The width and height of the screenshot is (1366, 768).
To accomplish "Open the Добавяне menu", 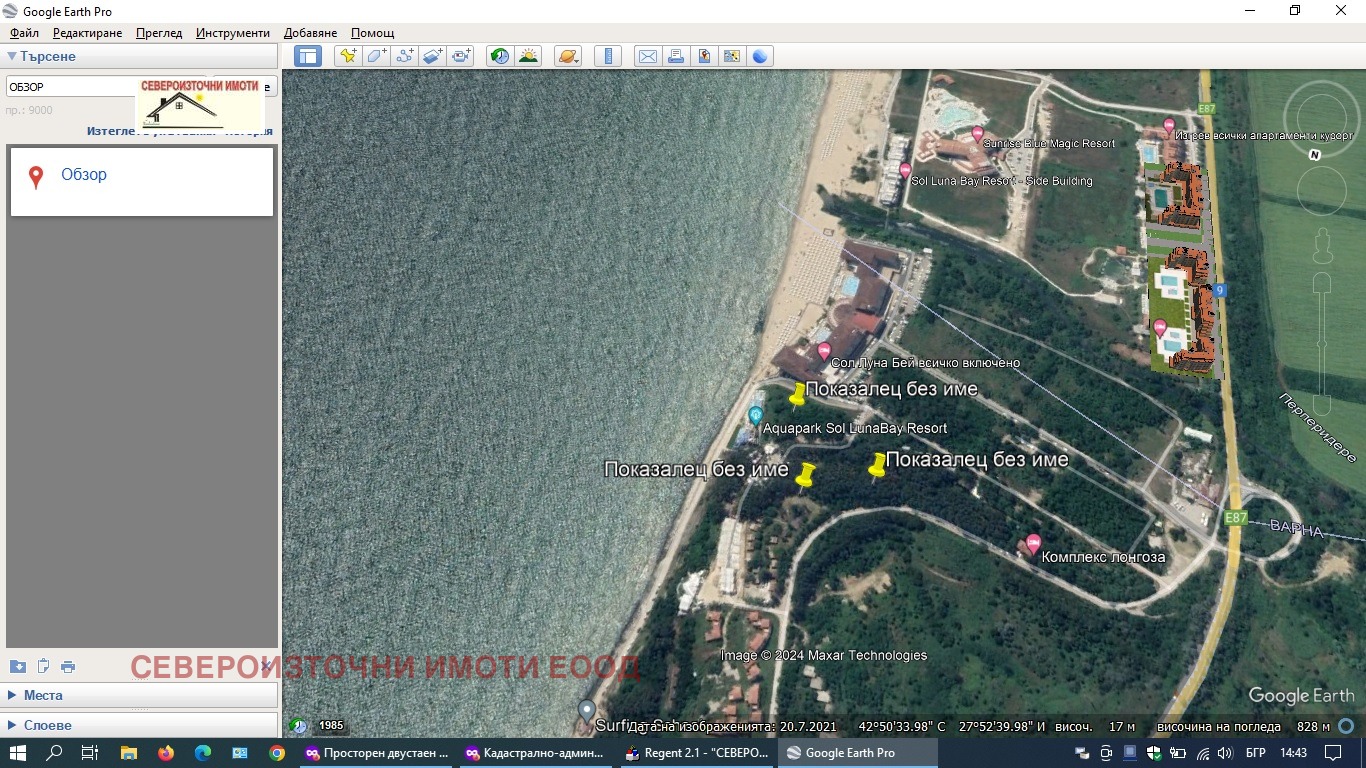I will coord(310,33).
